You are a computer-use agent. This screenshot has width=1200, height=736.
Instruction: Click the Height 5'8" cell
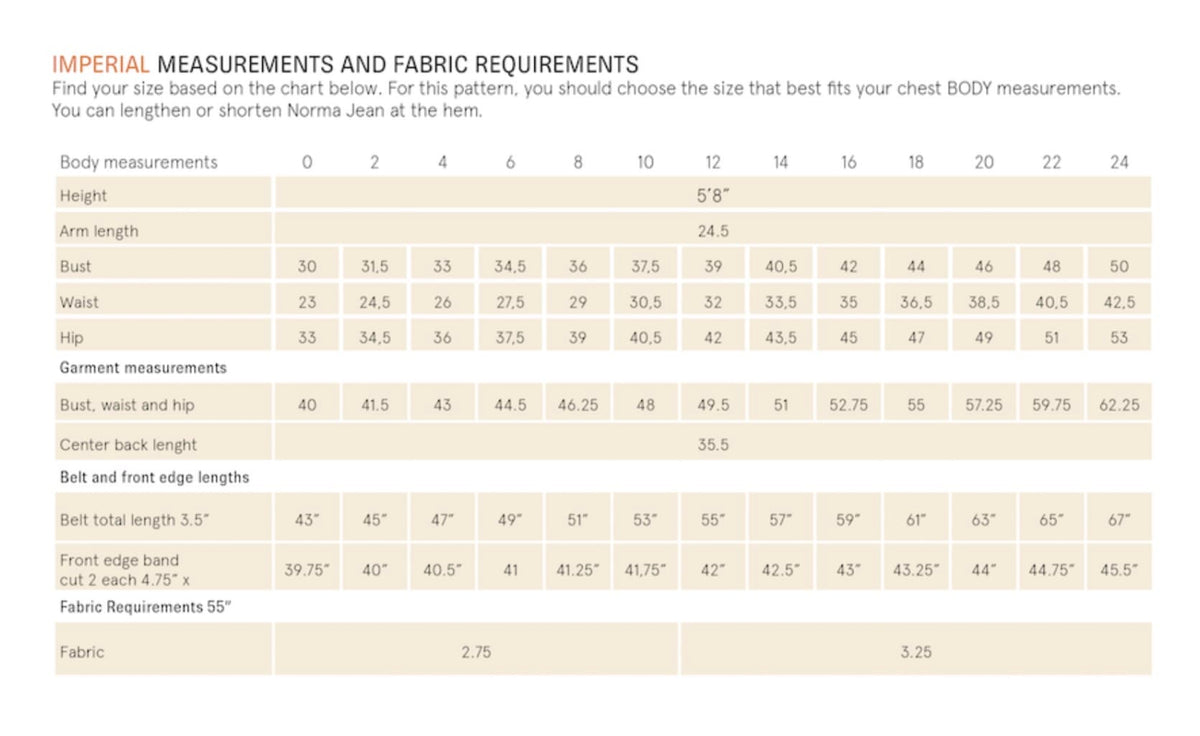coord(713,196)
